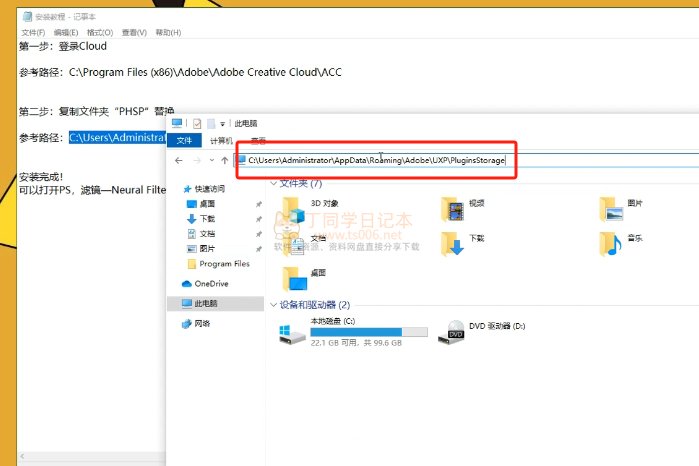Click the Notepad title bar document icon
699x466 pixels.
tap(27, 17)
